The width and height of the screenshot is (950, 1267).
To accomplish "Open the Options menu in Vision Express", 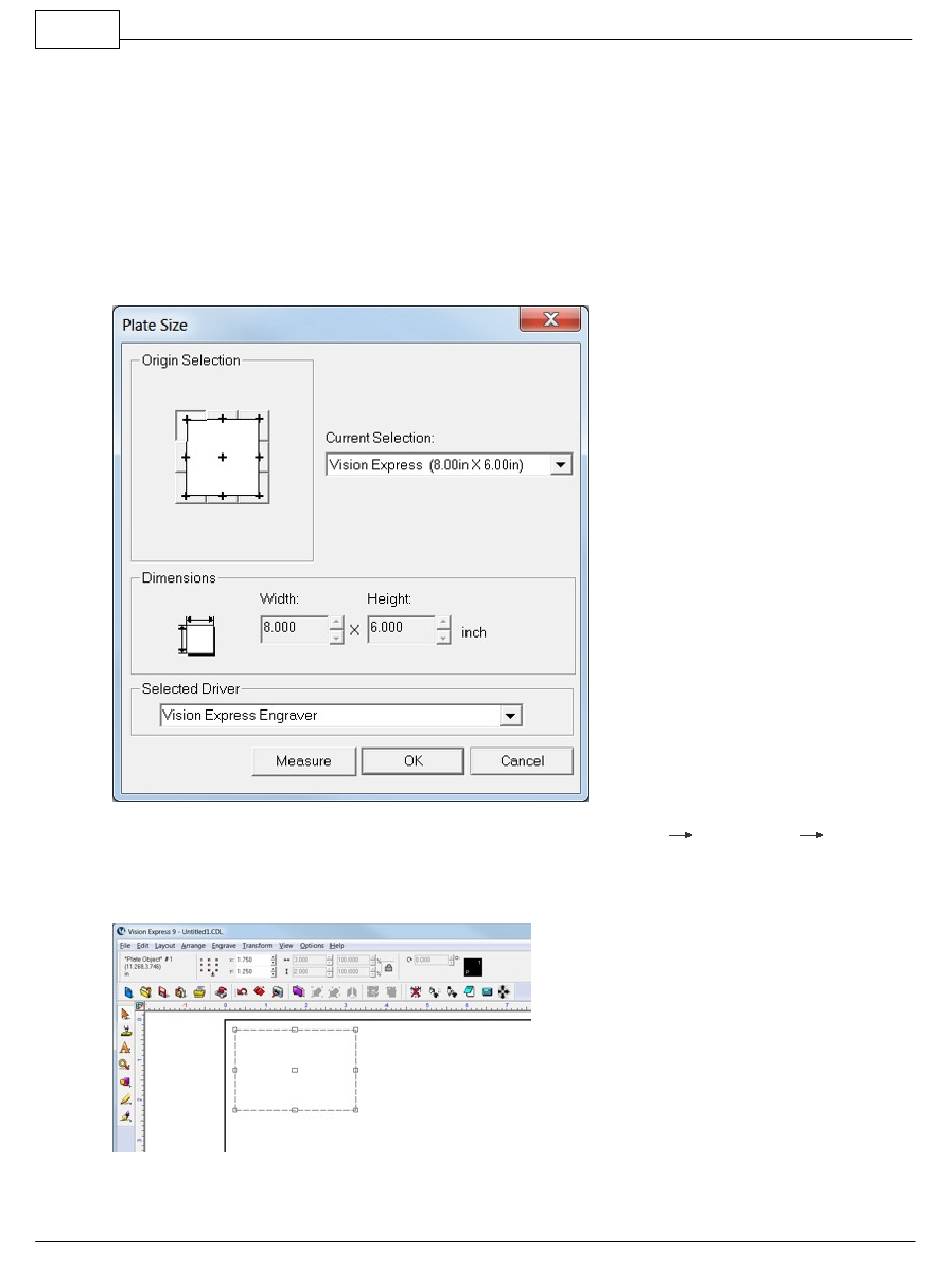I will (x=312, y=945).
